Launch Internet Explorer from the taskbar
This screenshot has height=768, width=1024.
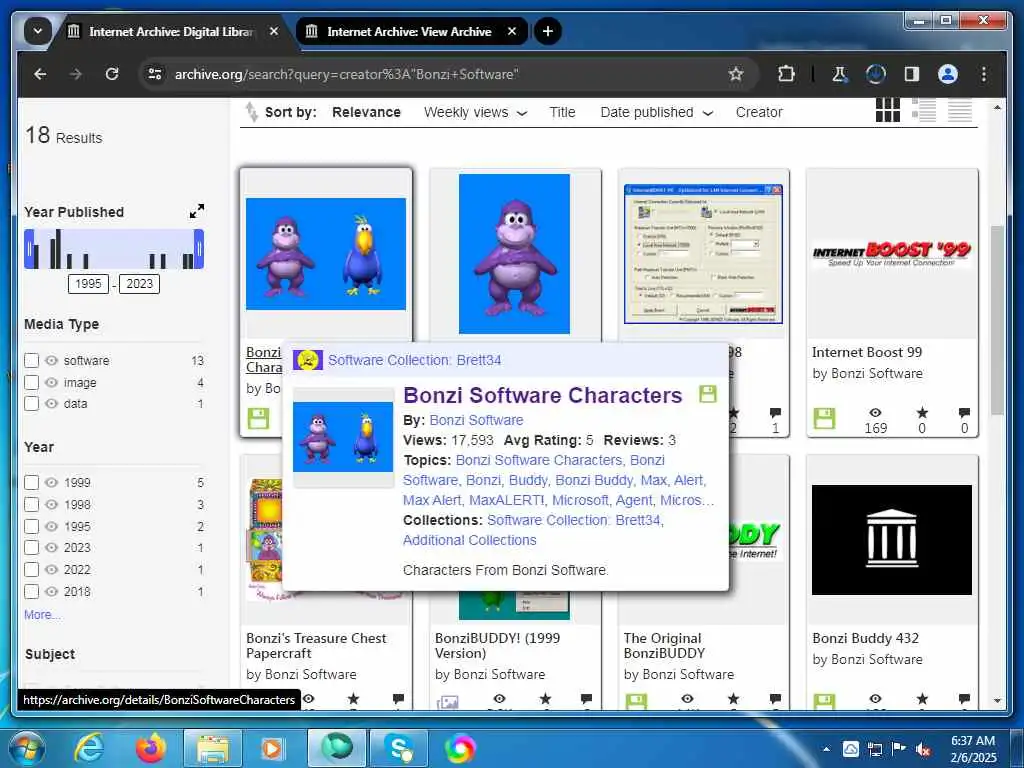89,748
